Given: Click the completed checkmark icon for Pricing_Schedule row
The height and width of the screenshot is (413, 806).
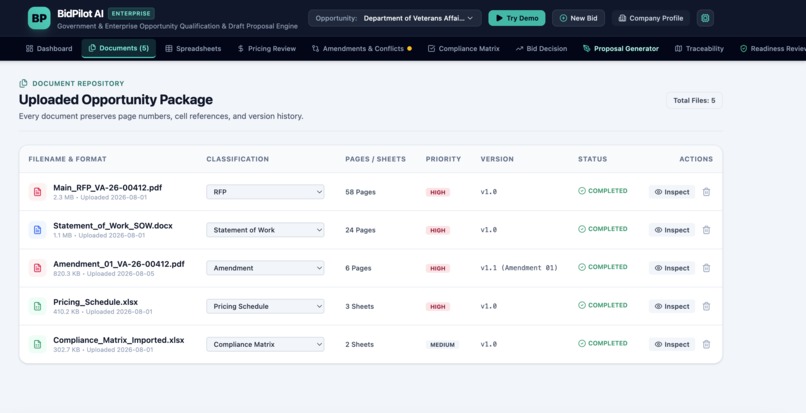Looking at the screenshot, I should (582, 305).
